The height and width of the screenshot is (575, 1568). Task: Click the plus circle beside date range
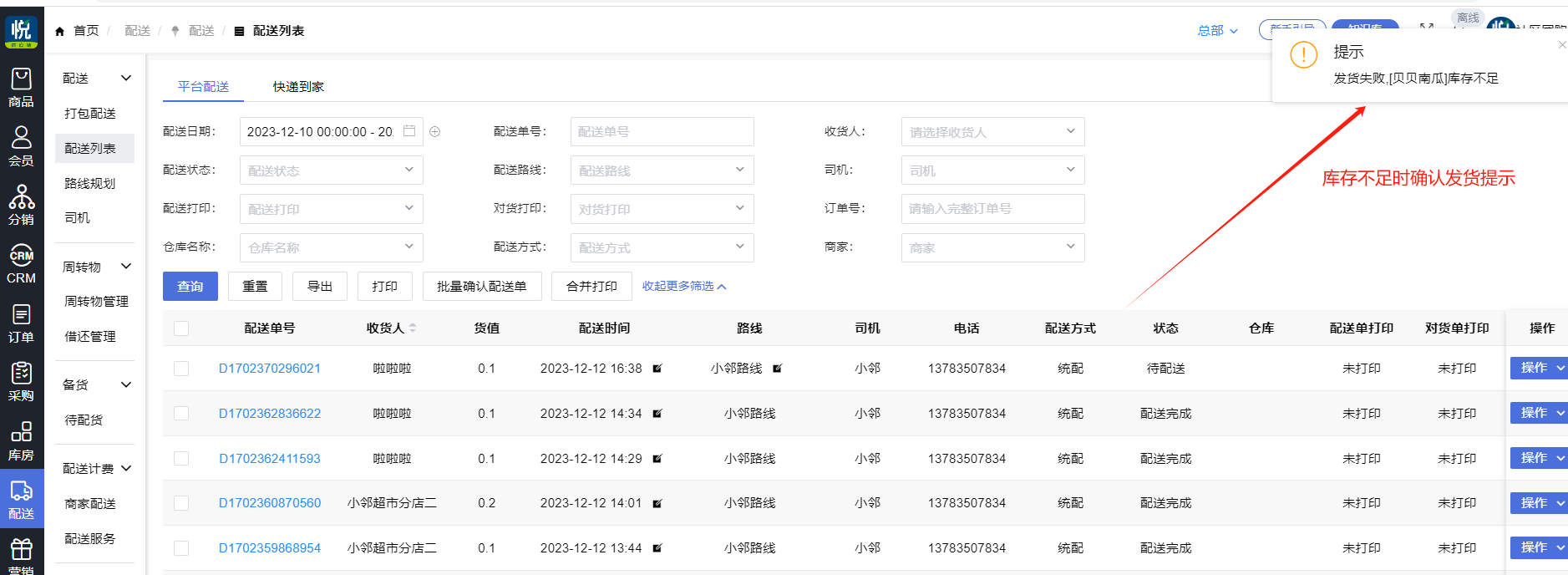point(435,131)
